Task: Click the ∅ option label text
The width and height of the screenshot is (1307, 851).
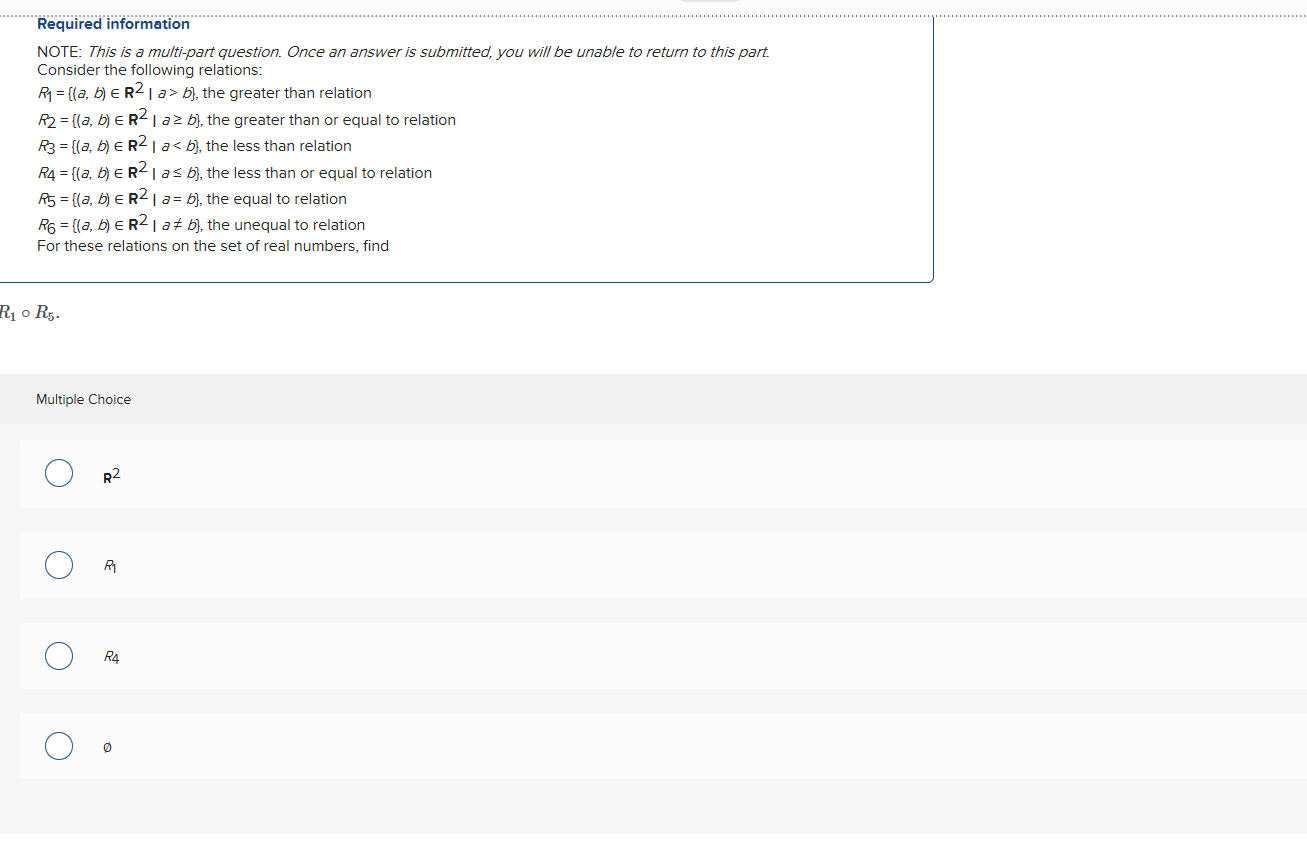Action: [x=107, y=747]
